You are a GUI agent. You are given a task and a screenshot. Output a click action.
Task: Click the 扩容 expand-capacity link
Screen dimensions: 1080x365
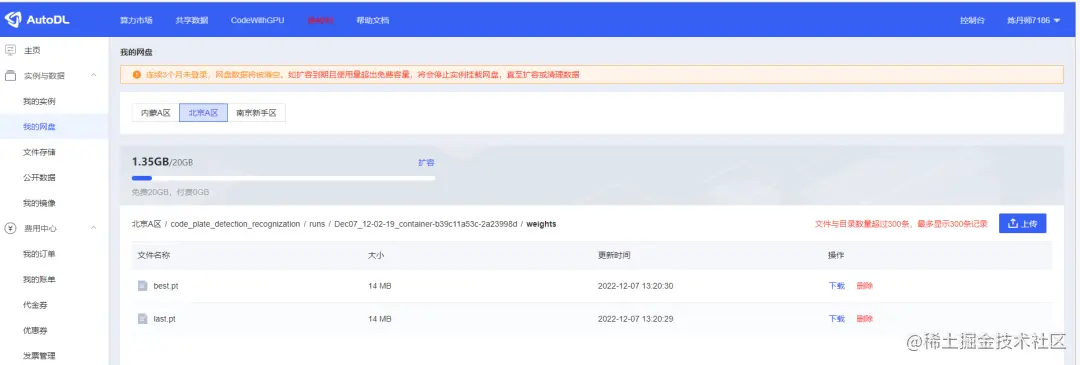pyautogui.click(x=426, y=163)
